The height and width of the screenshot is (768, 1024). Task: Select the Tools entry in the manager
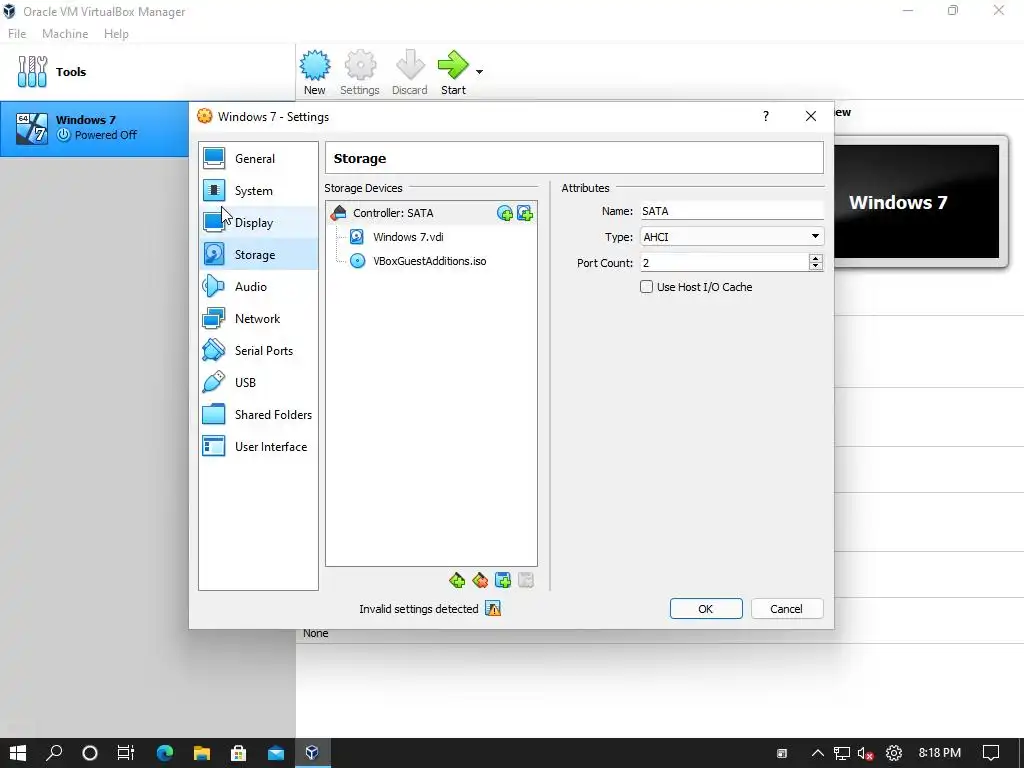147,72
